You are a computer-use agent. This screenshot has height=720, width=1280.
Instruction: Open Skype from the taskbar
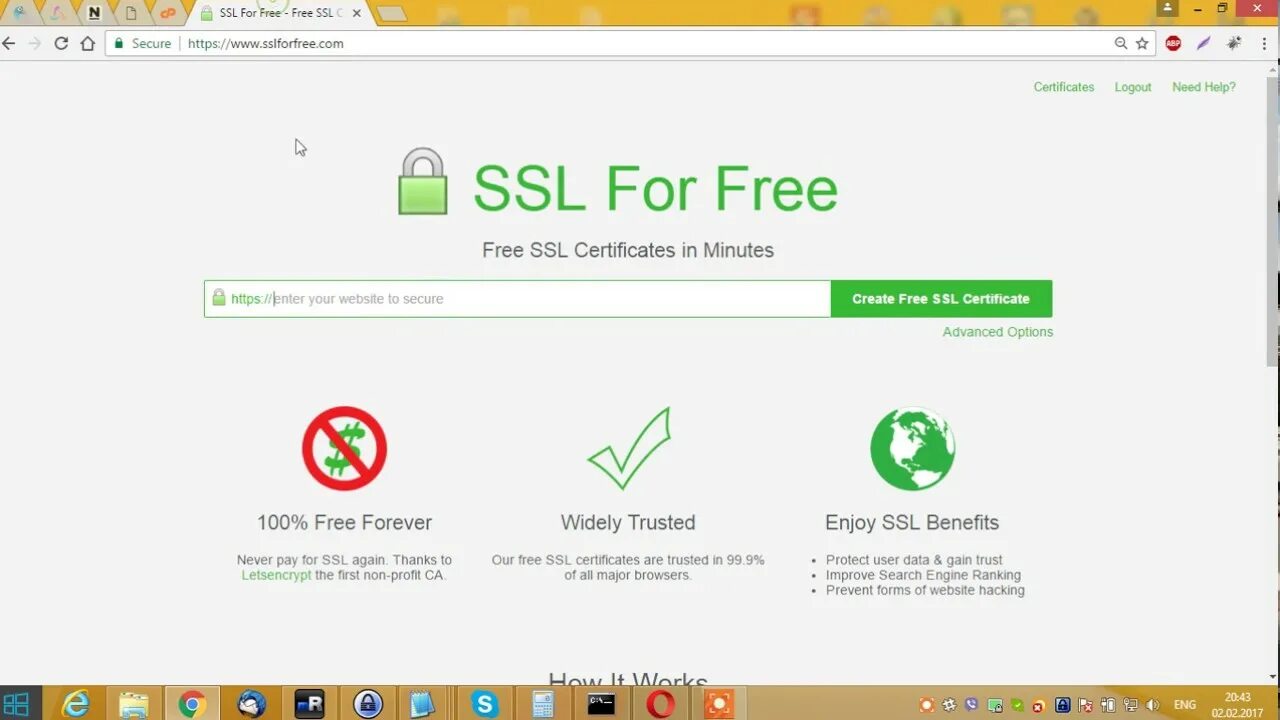(485, 704)
